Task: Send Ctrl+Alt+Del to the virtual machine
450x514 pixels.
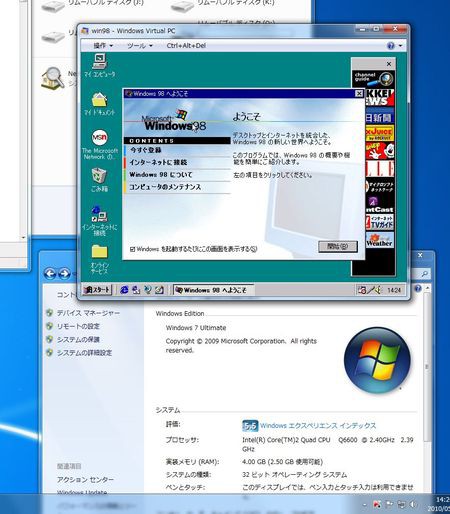Action: [186, 45]
